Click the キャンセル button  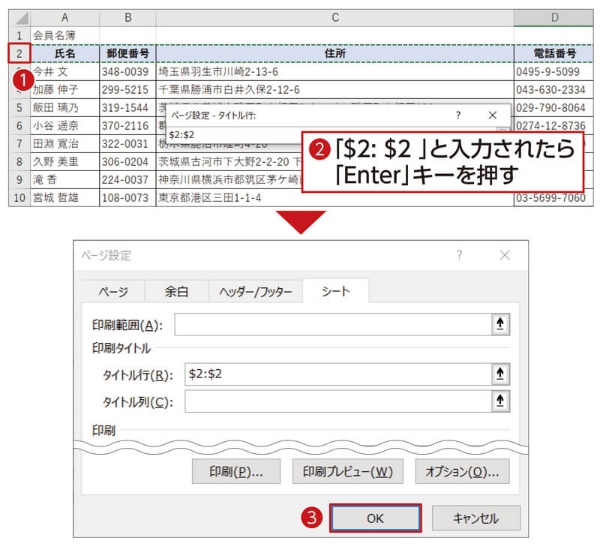476,518
